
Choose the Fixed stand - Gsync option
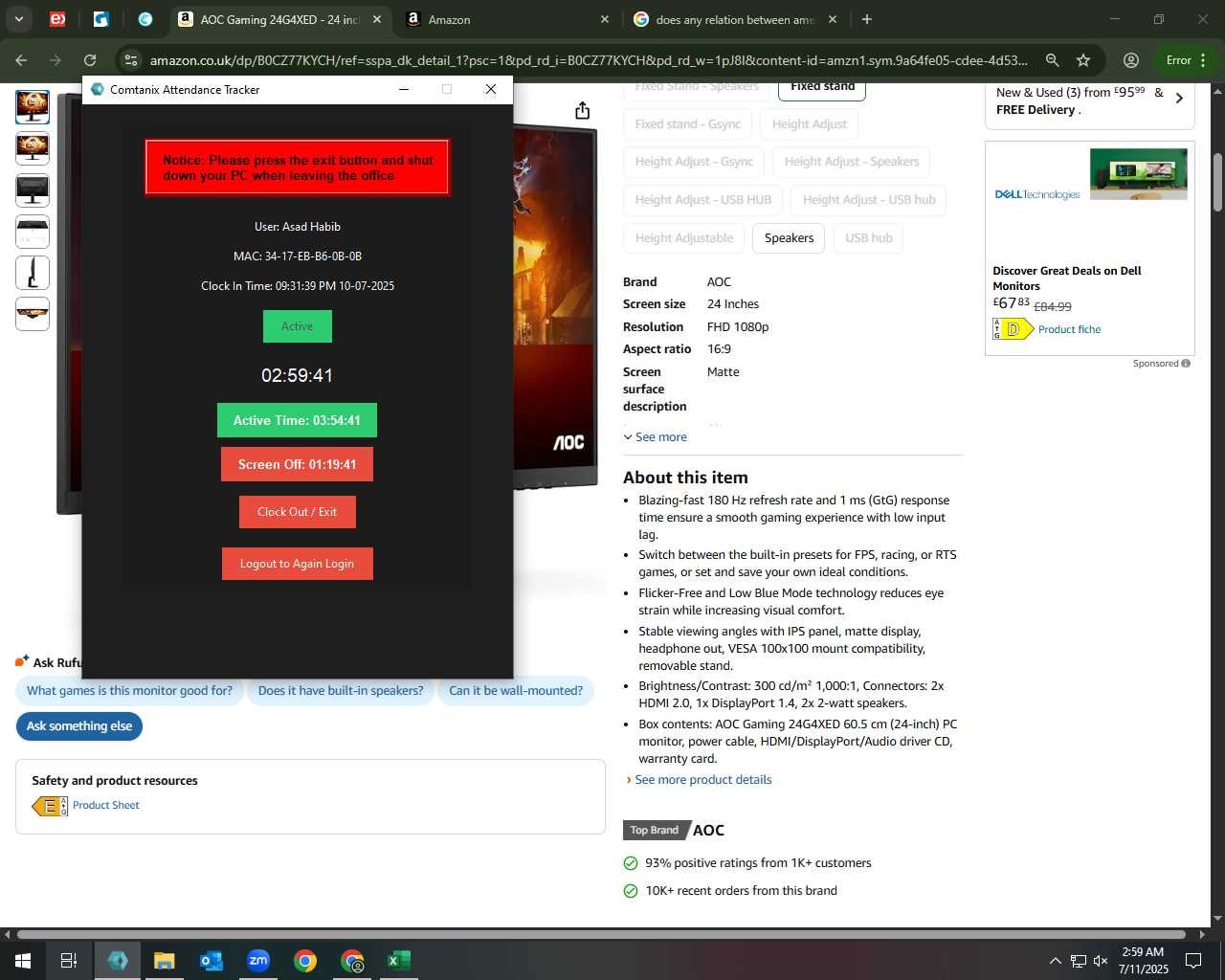(688, 123)
